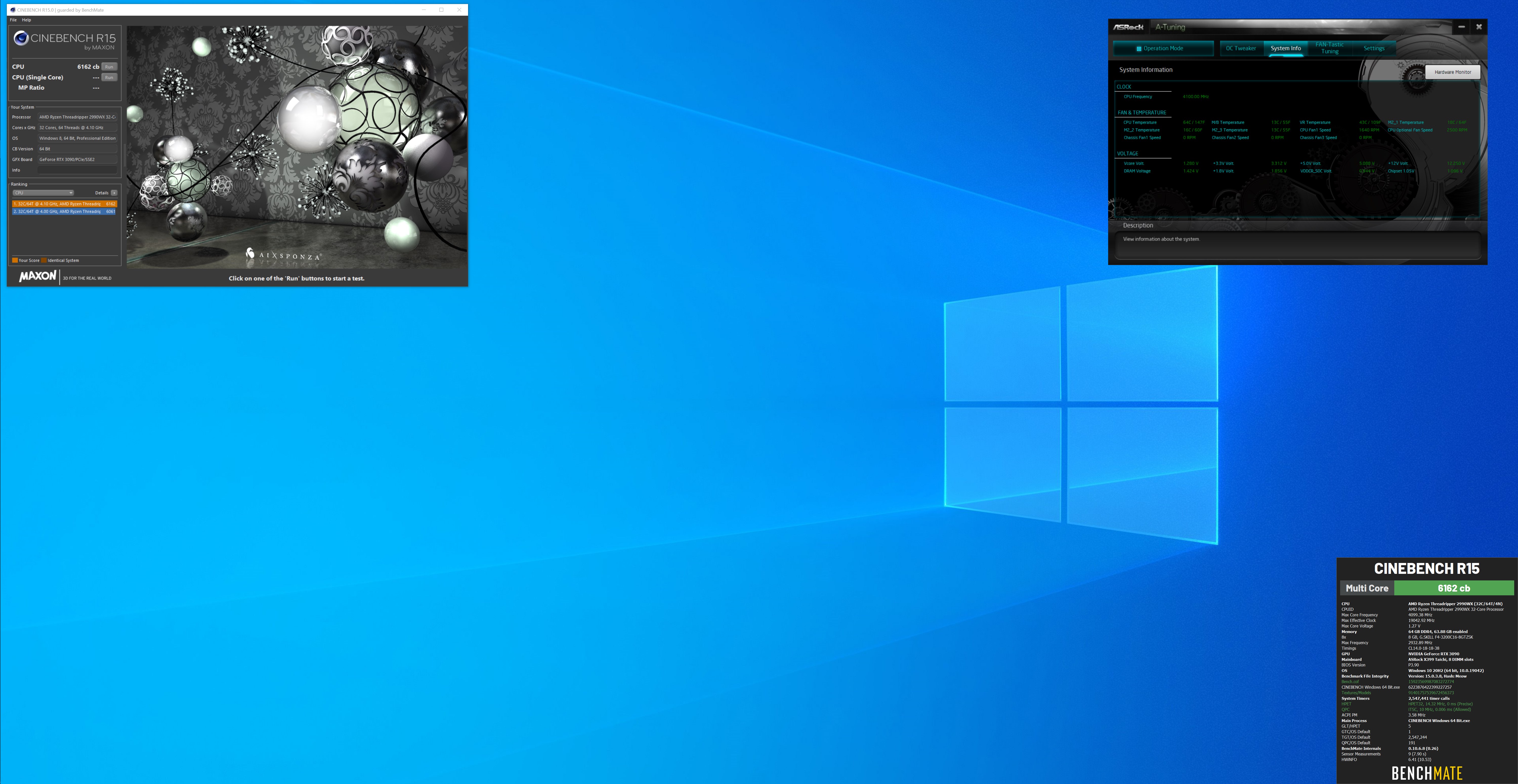Image resolution: width=1518 pixels, height=784 pixels.
Task: Open Operation Mode in A-Tuning
Action: (x=1163, y=48)
